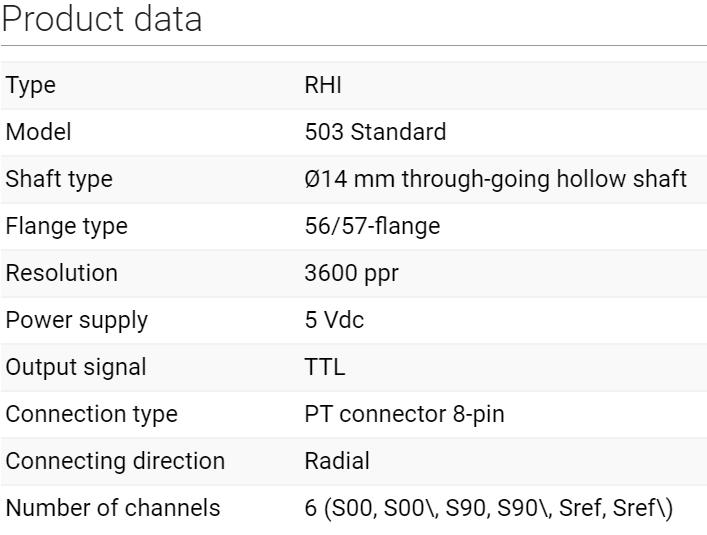Screen dimensions: 707x535
Task: Select the "Radial" direction value
Action: click(x=337, y=461)
